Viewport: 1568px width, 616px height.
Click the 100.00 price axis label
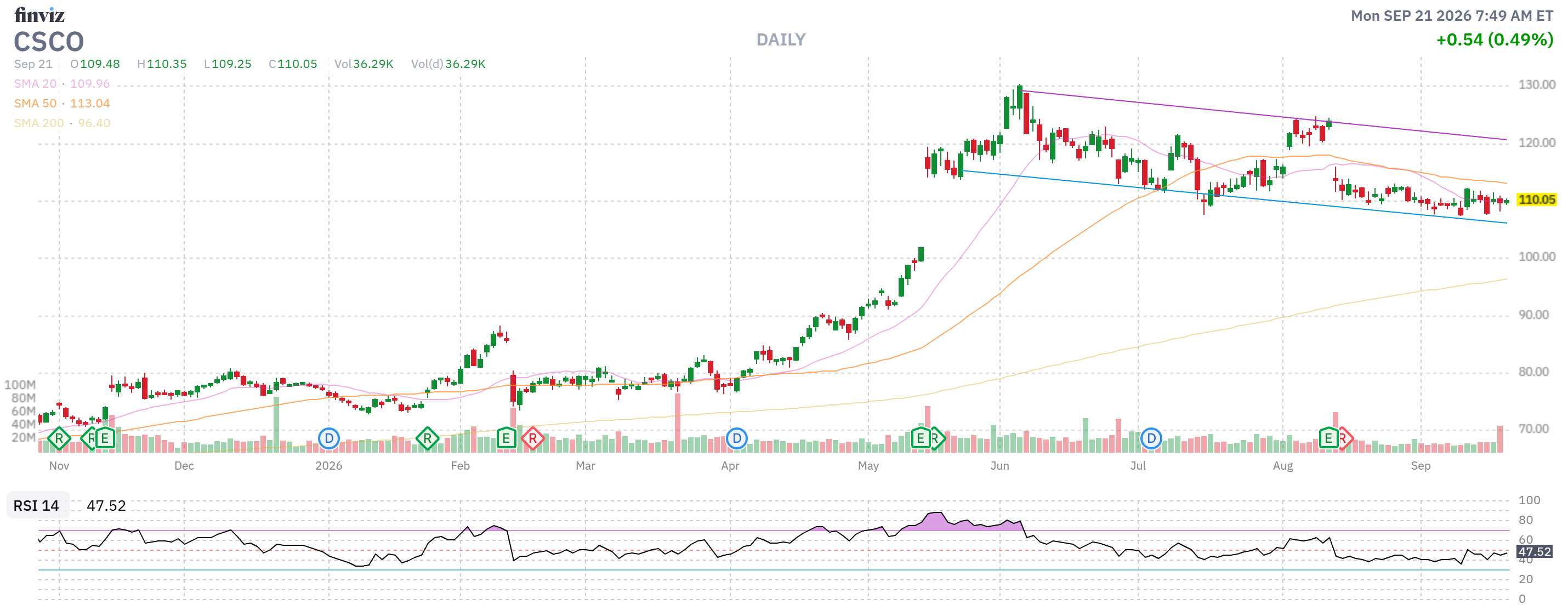click(x=1536, y=257)
